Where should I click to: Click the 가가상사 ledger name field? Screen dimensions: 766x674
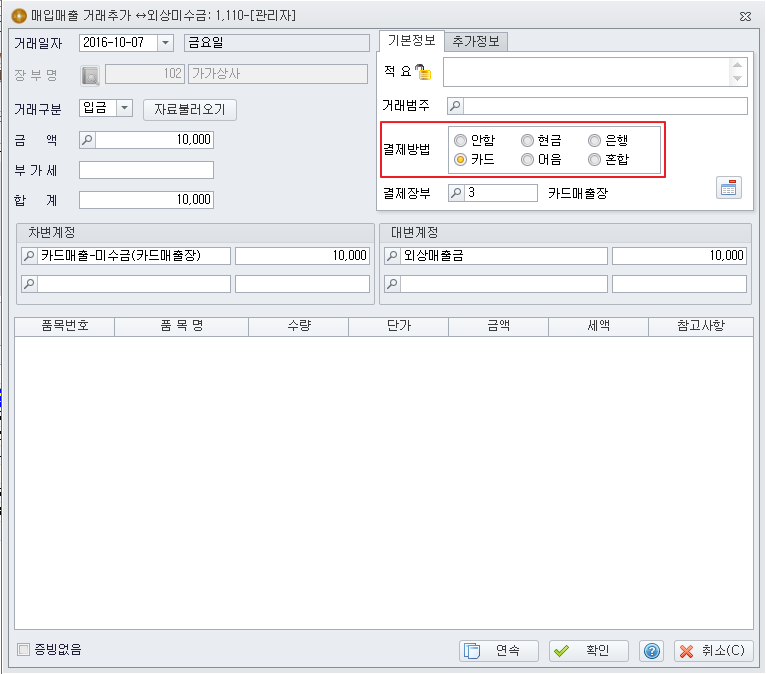tap(278, 74)
